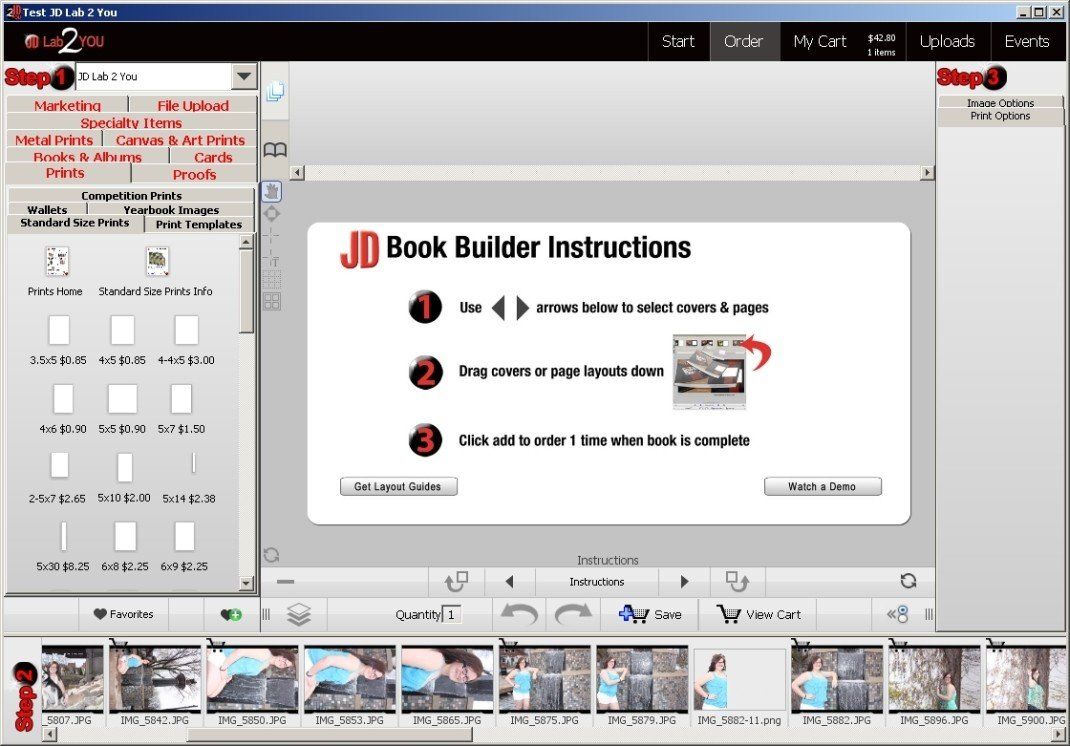The height and width of the screenshot is (746, 1070).
Task: Go to next page with right arrow
Action: coord(684,582)
